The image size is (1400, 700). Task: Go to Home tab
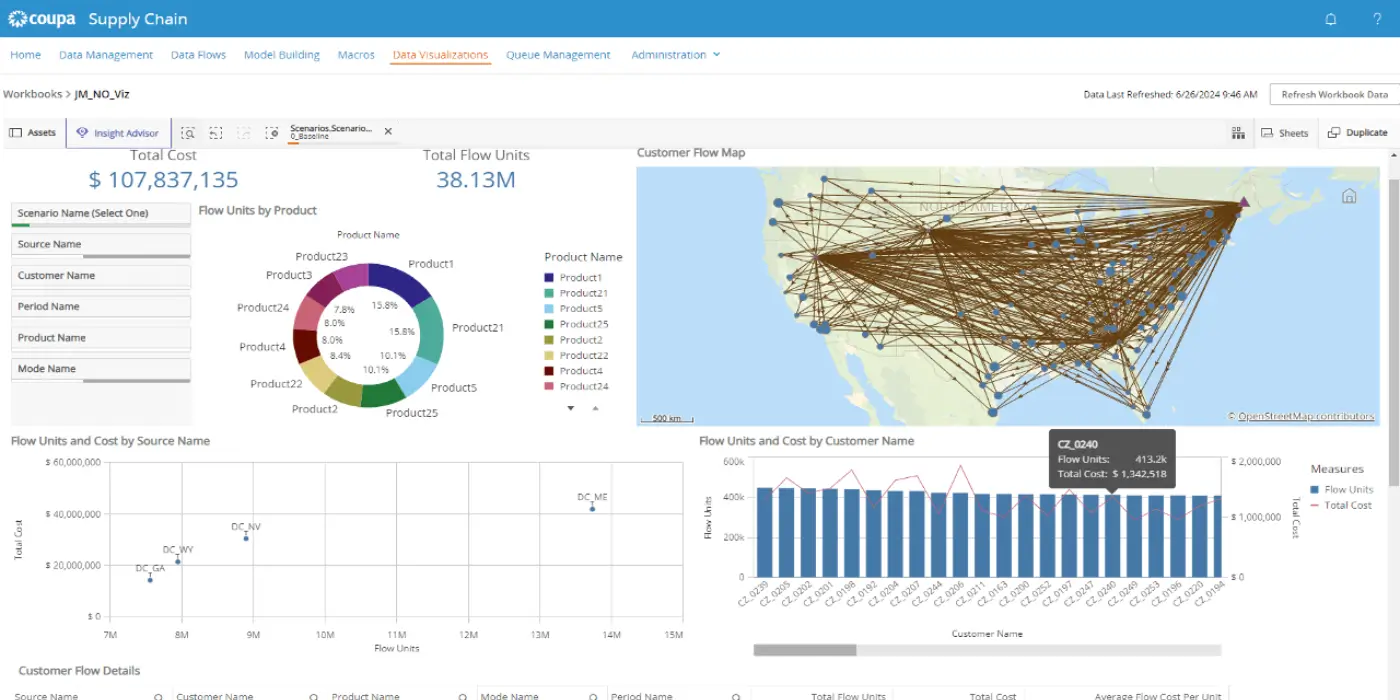point(25,55)
